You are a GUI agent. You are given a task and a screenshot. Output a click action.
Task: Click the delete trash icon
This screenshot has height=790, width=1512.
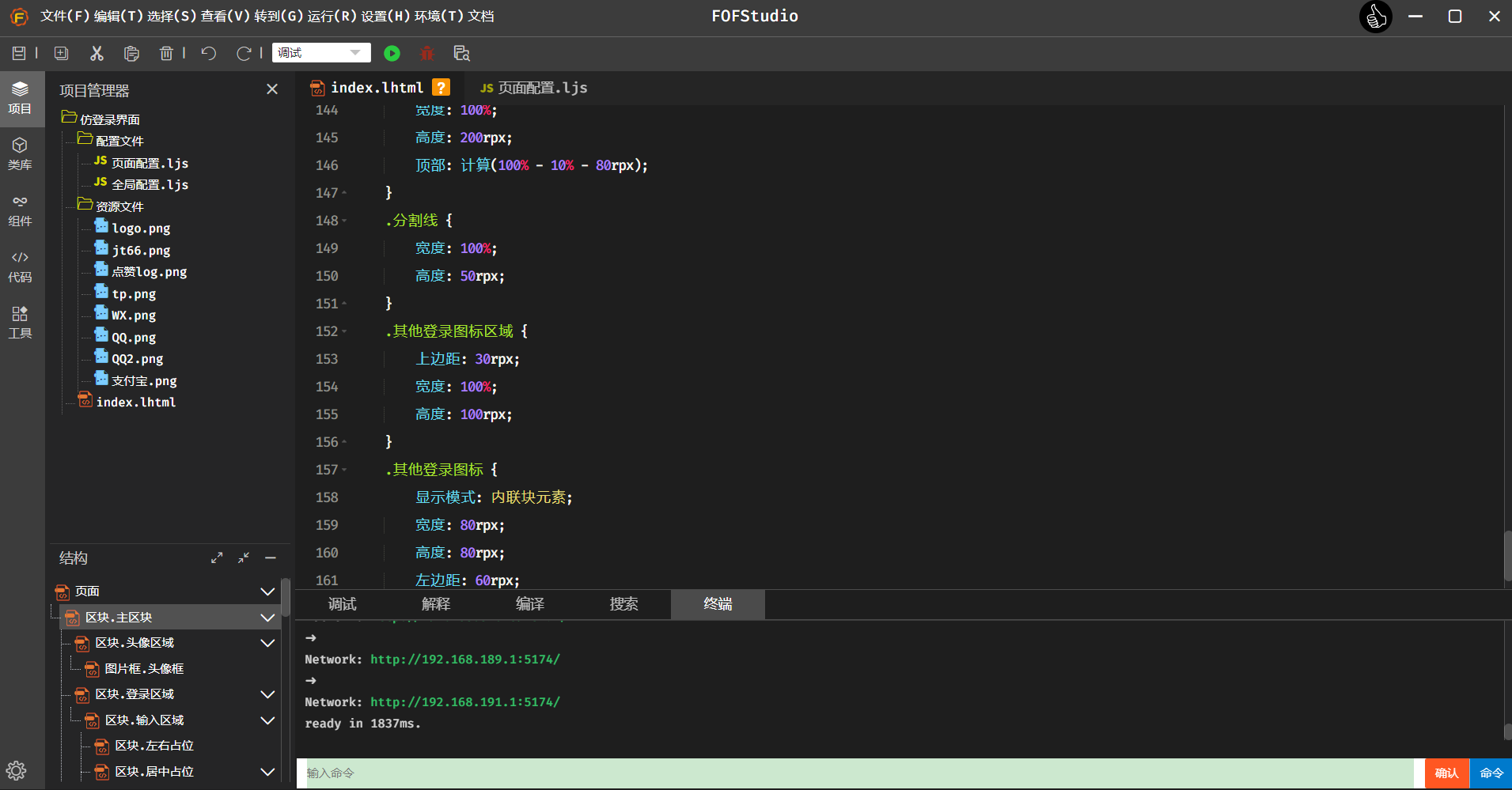point(166,53)
